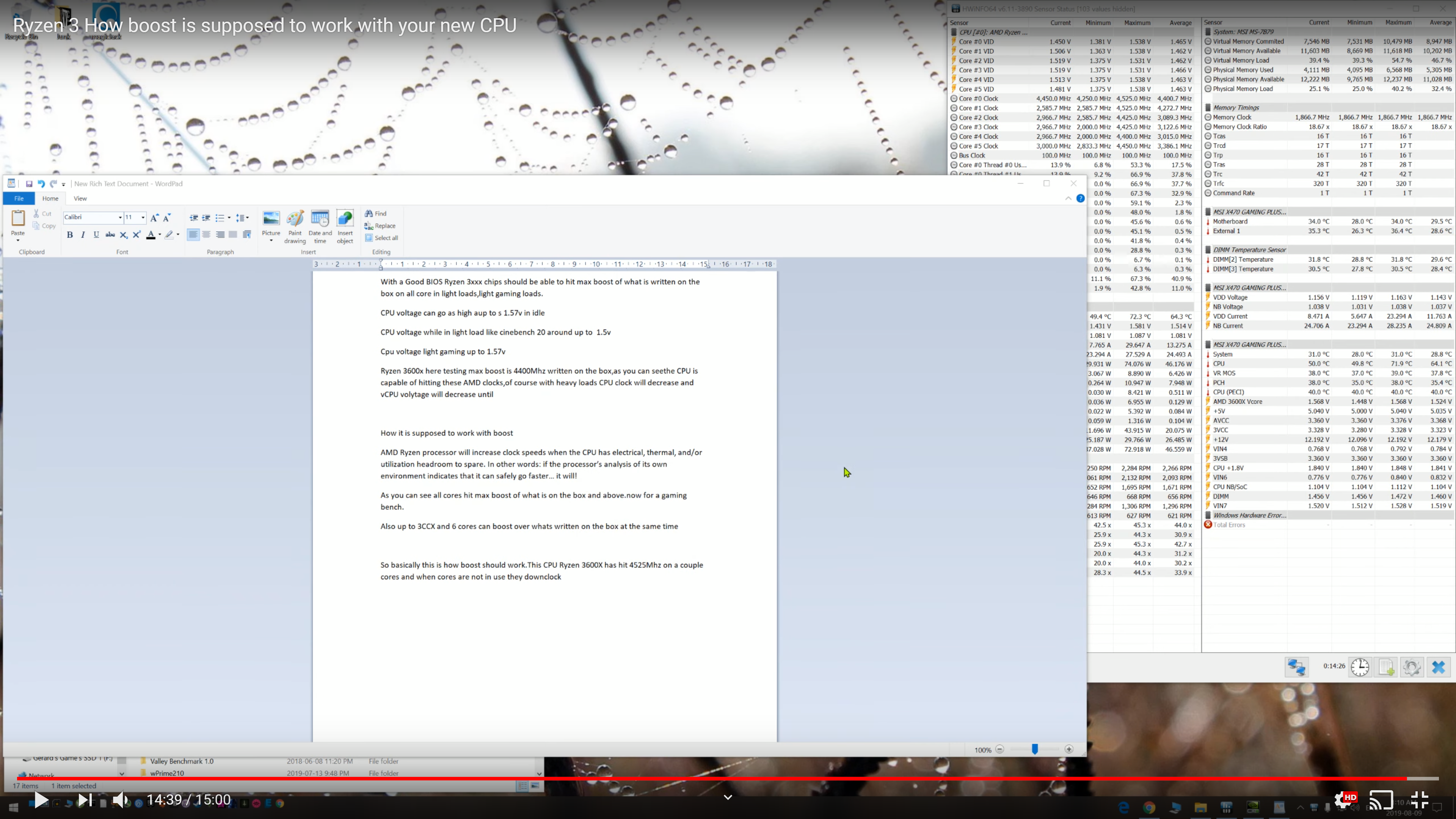Image resolution: width=1456 pixels, height=819 pixels.
Task: Click the HWiNFO clock reset timer icon
Action: pyautogui.click(x=1360, y=667)
